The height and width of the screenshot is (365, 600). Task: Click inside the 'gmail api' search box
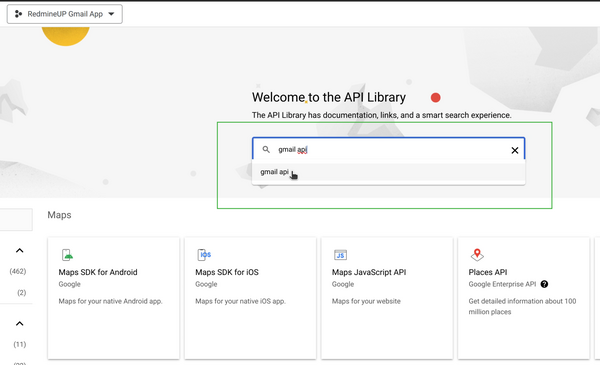(388, 149)
